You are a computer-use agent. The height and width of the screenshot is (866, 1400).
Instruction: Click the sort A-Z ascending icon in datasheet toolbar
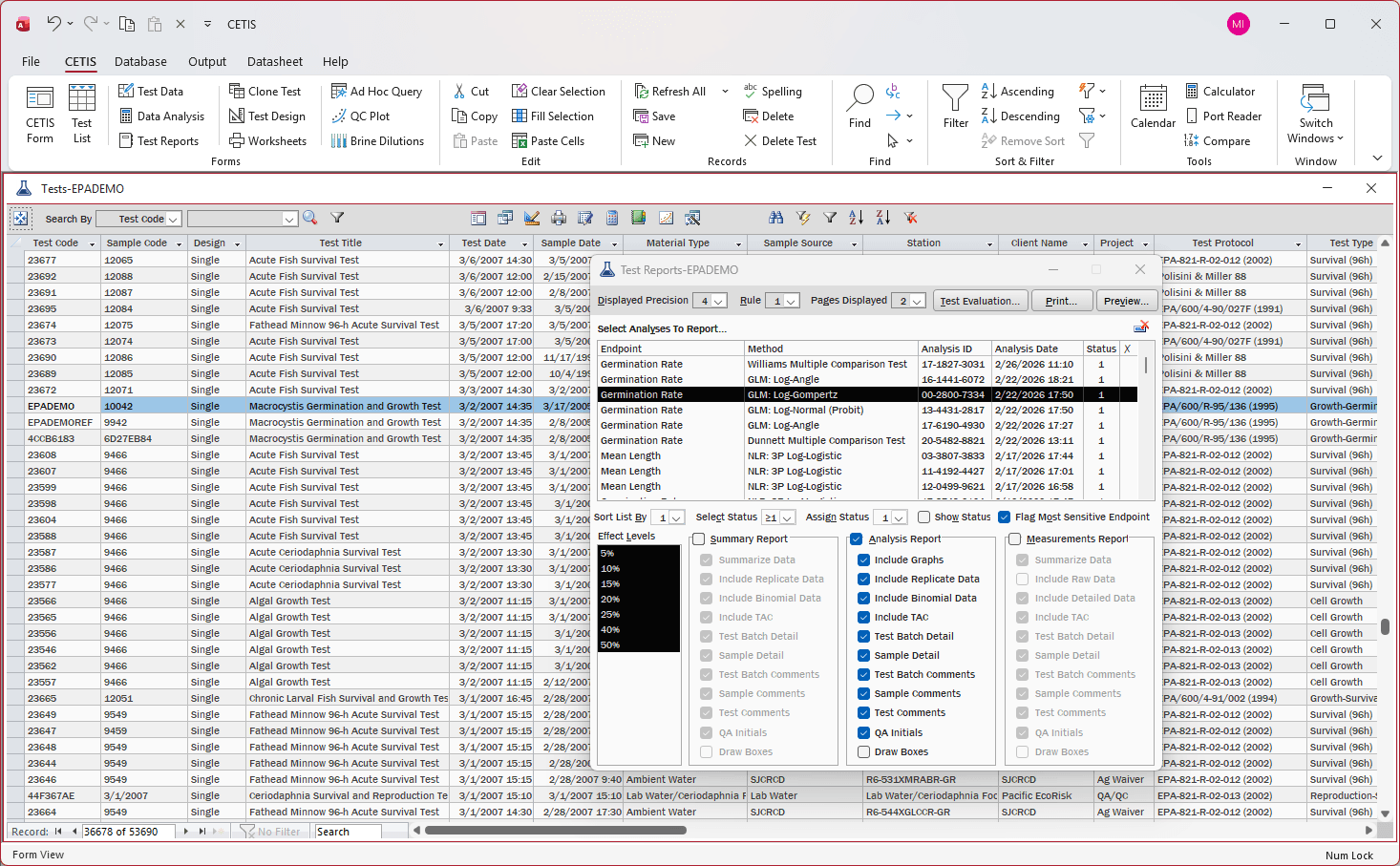point(857,219)
